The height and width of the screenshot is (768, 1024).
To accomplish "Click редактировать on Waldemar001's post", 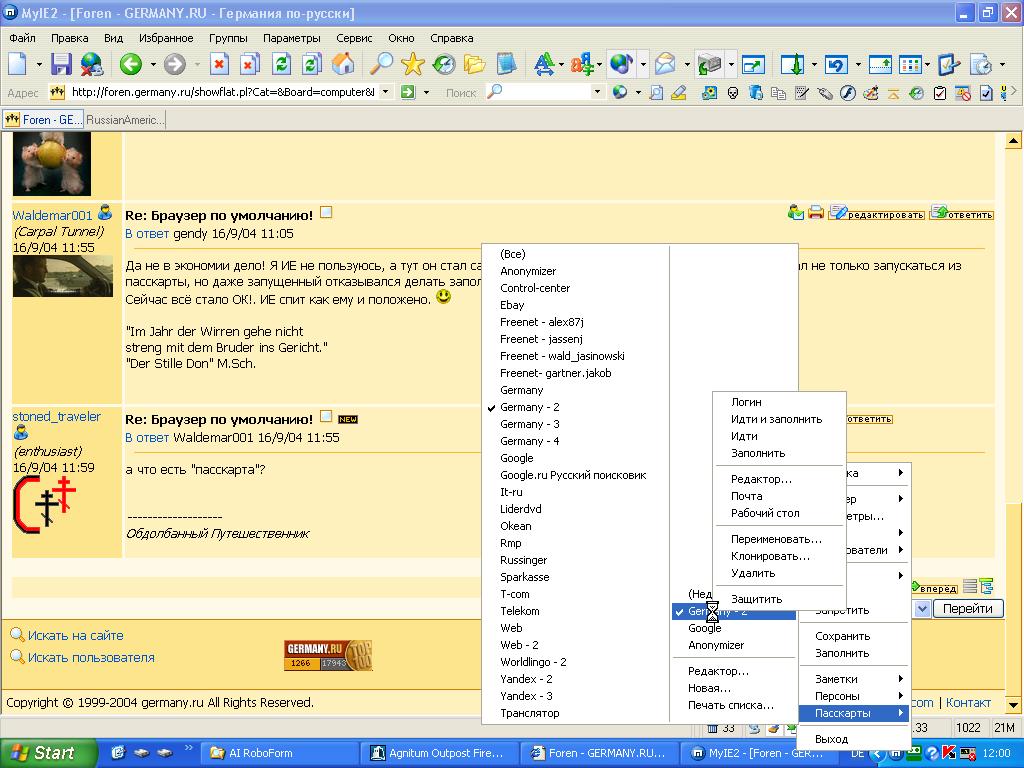I will [x=877, y=213].
